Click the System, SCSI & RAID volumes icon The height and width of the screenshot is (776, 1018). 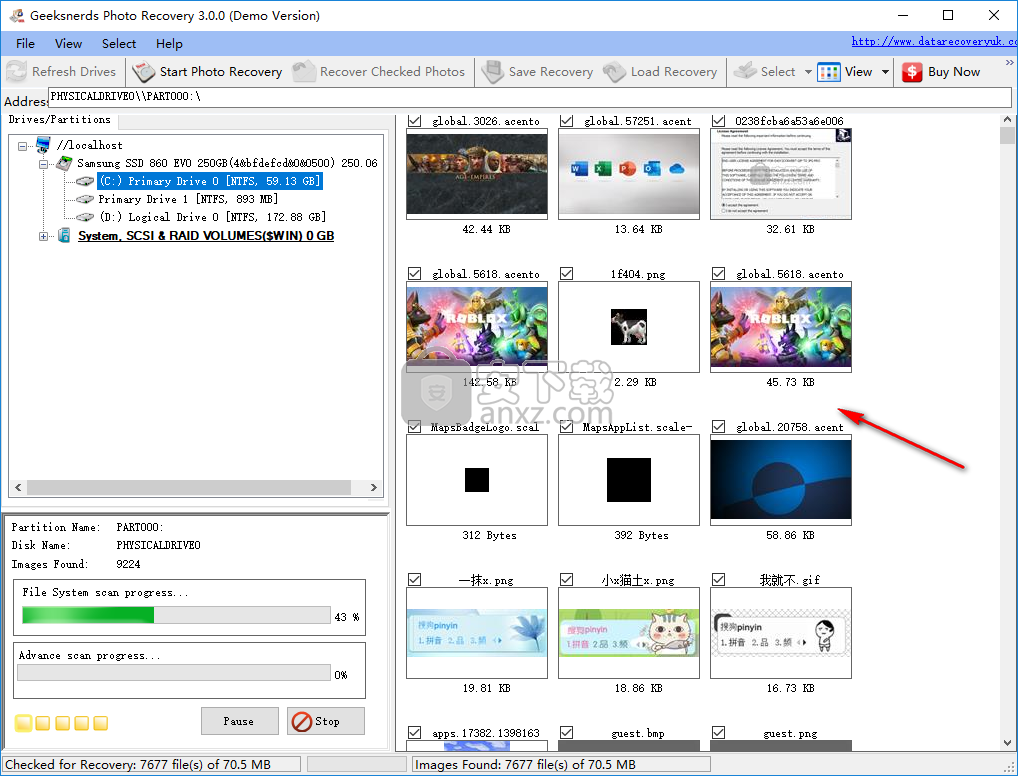point(64,235)
